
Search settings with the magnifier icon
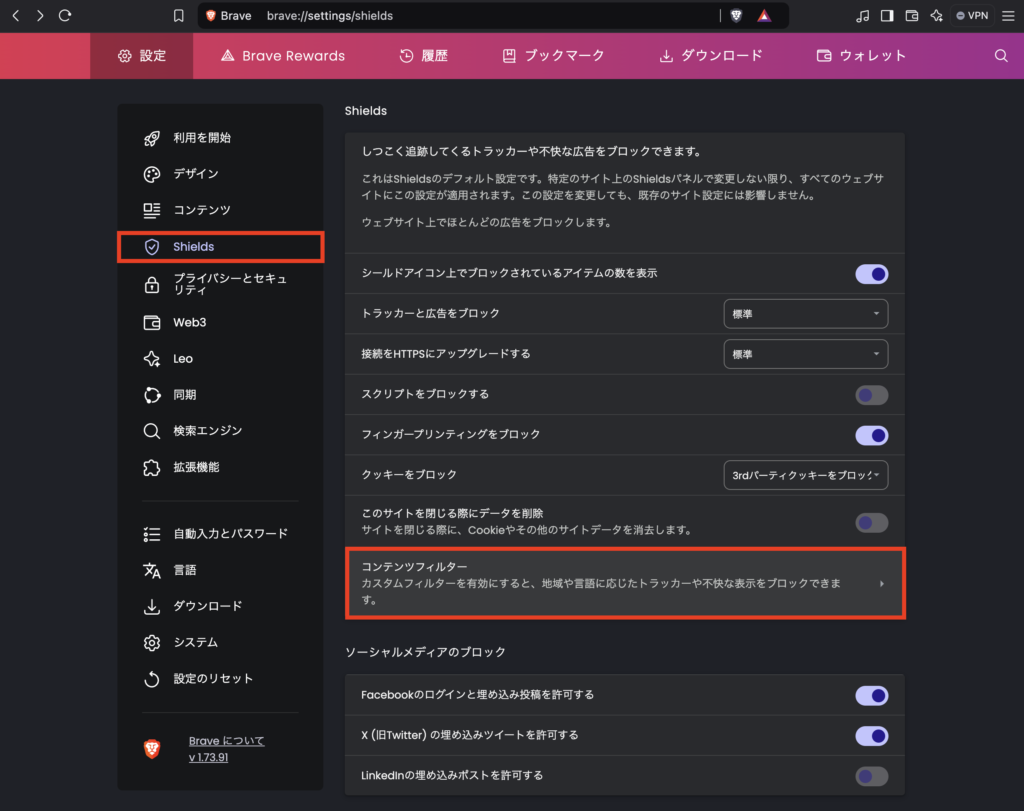[x=1001, y=56]
